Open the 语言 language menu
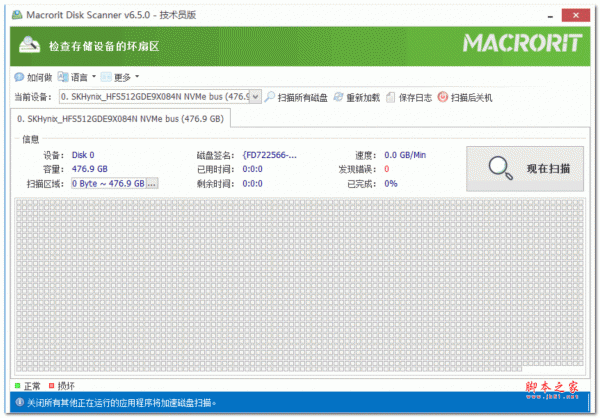600x418 pixels. [79, 77]
